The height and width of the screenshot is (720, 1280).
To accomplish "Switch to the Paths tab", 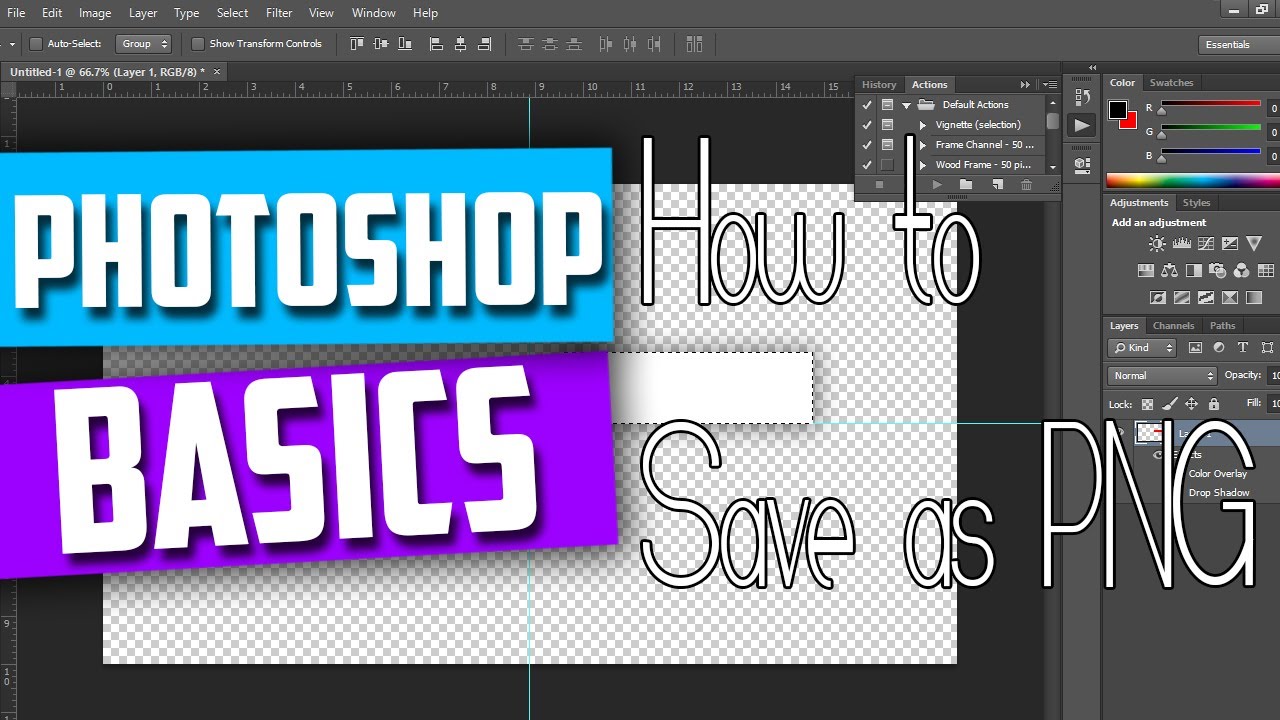I will coord(1222,326).
